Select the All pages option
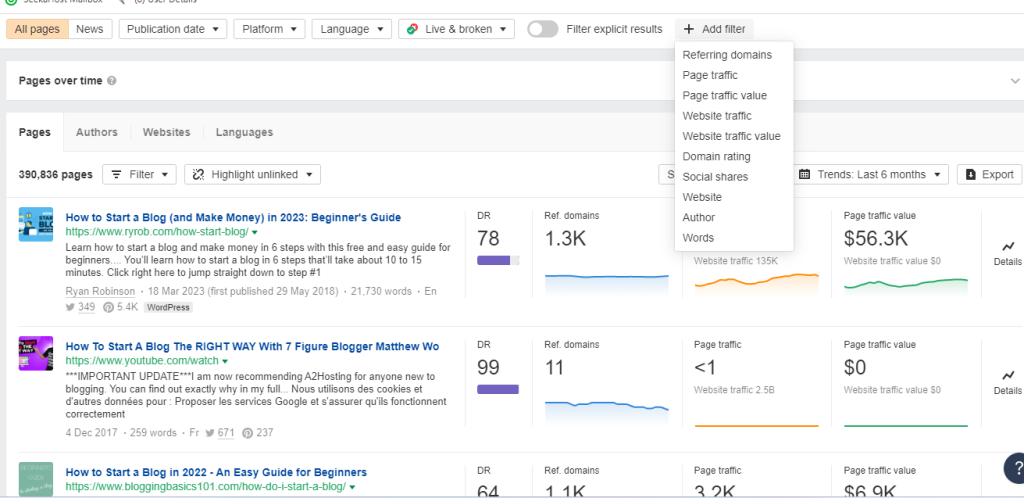 (37, 29)
